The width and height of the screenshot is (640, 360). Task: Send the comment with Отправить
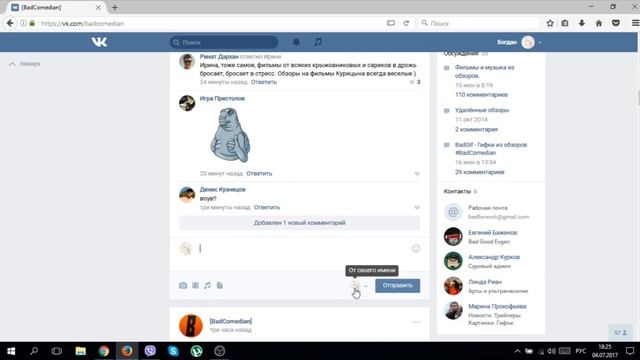coord(398,285)
